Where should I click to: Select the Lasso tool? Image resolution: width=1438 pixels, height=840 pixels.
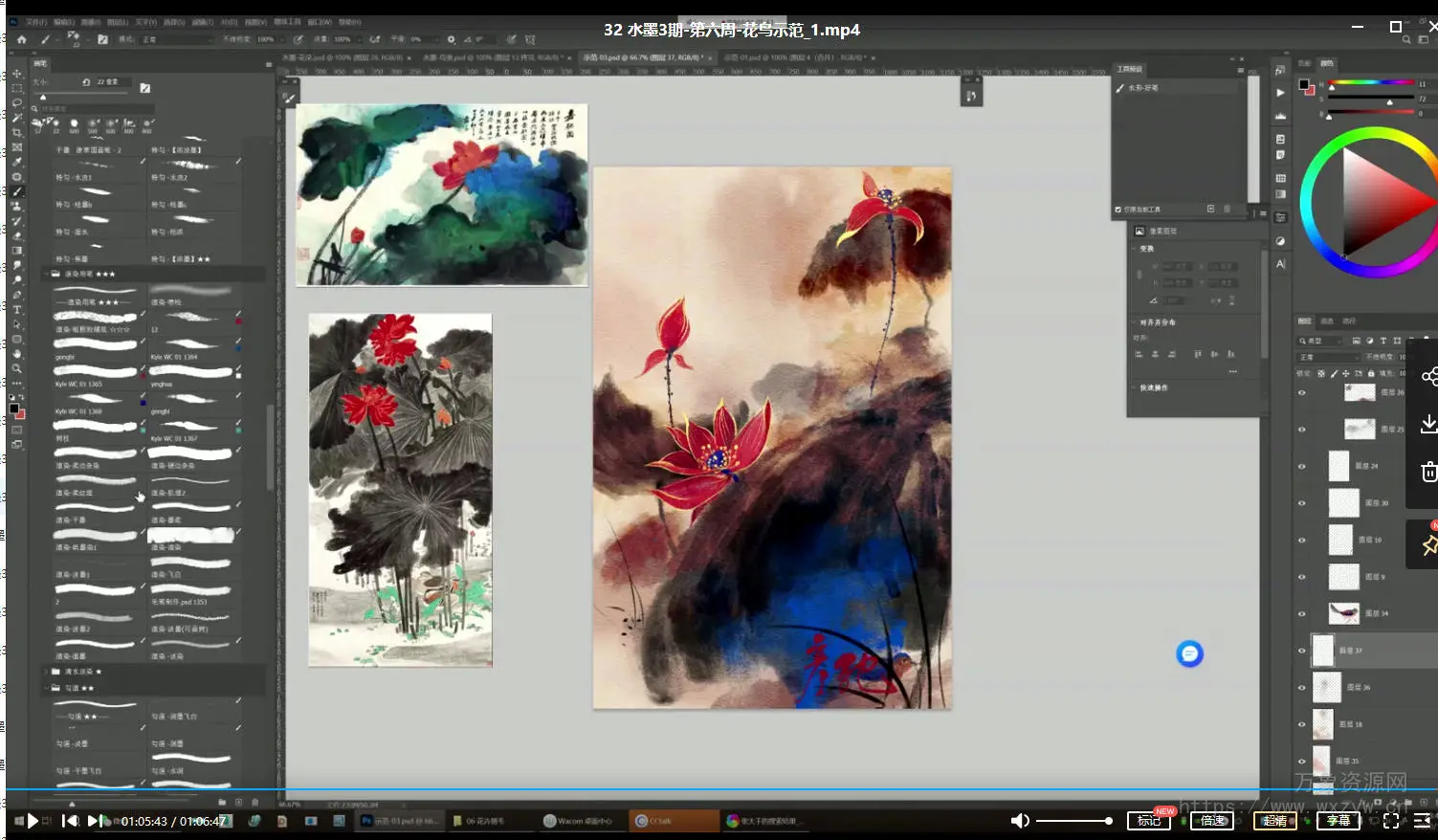(17, 102)
